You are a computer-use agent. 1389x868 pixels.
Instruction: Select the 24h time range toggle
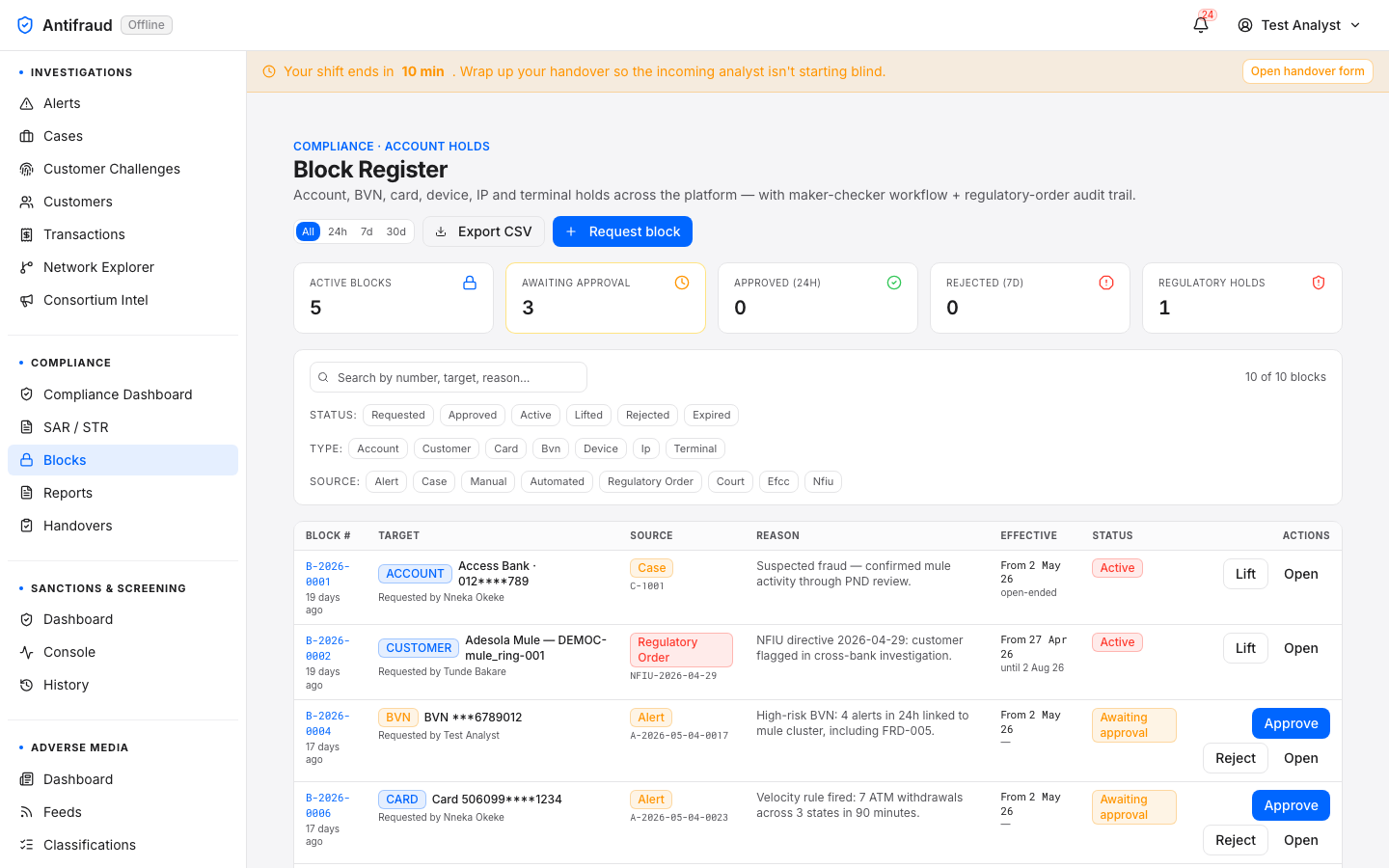pos(338,231)
